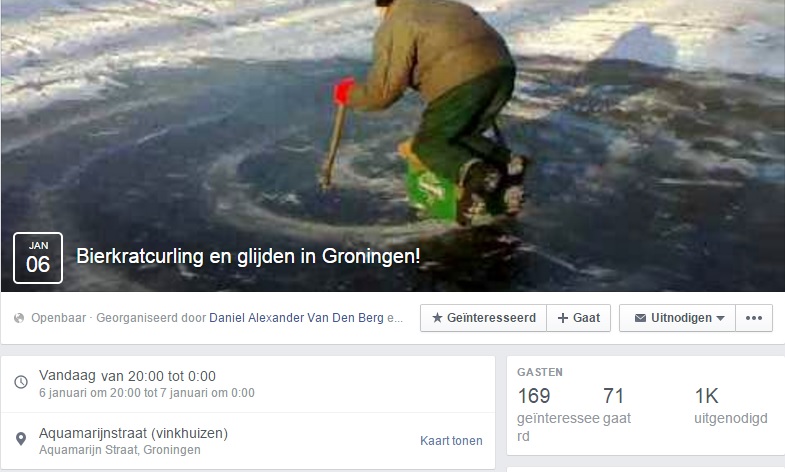The width and height of the screenshot is (785, 472).
Task: Mark yourself as Geïnteresseerd
Action: click(483, 318)
